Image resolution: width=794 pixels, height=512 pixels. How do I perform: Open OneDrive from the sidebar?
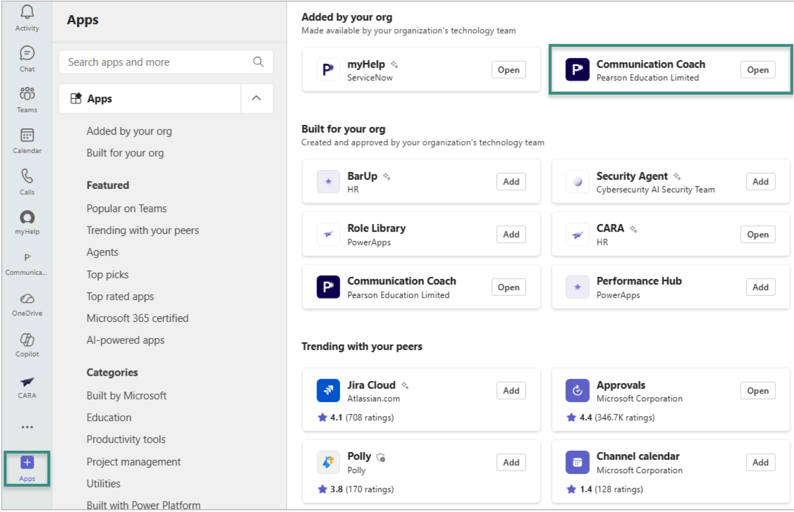tap(27, 304)
